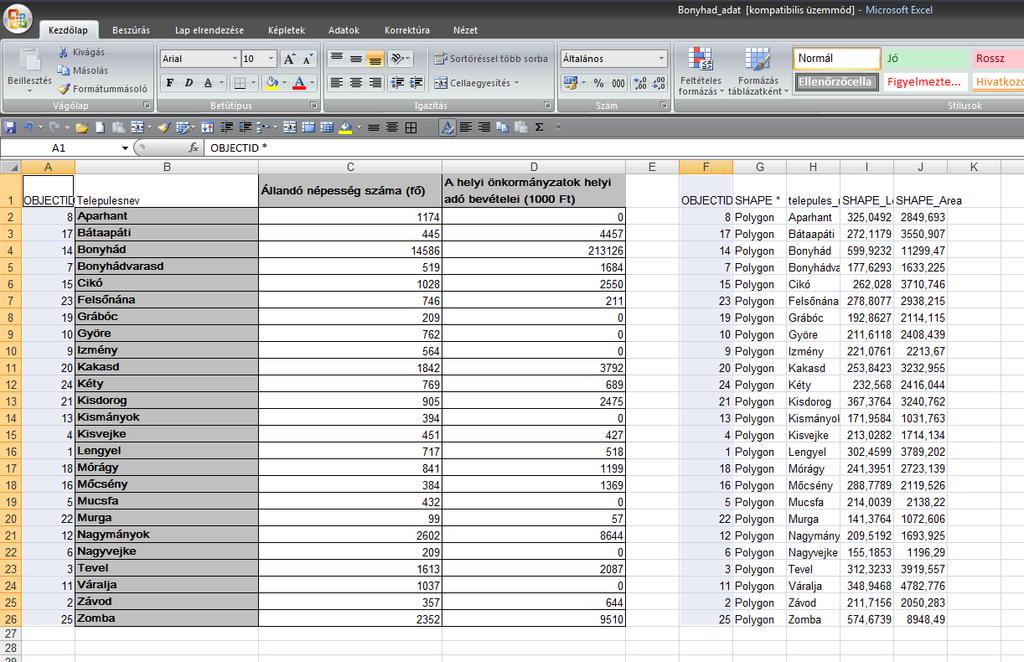Toggle middle vertical alignment
The height and width of the screenshot is (662, 1024).
(356, 59)
